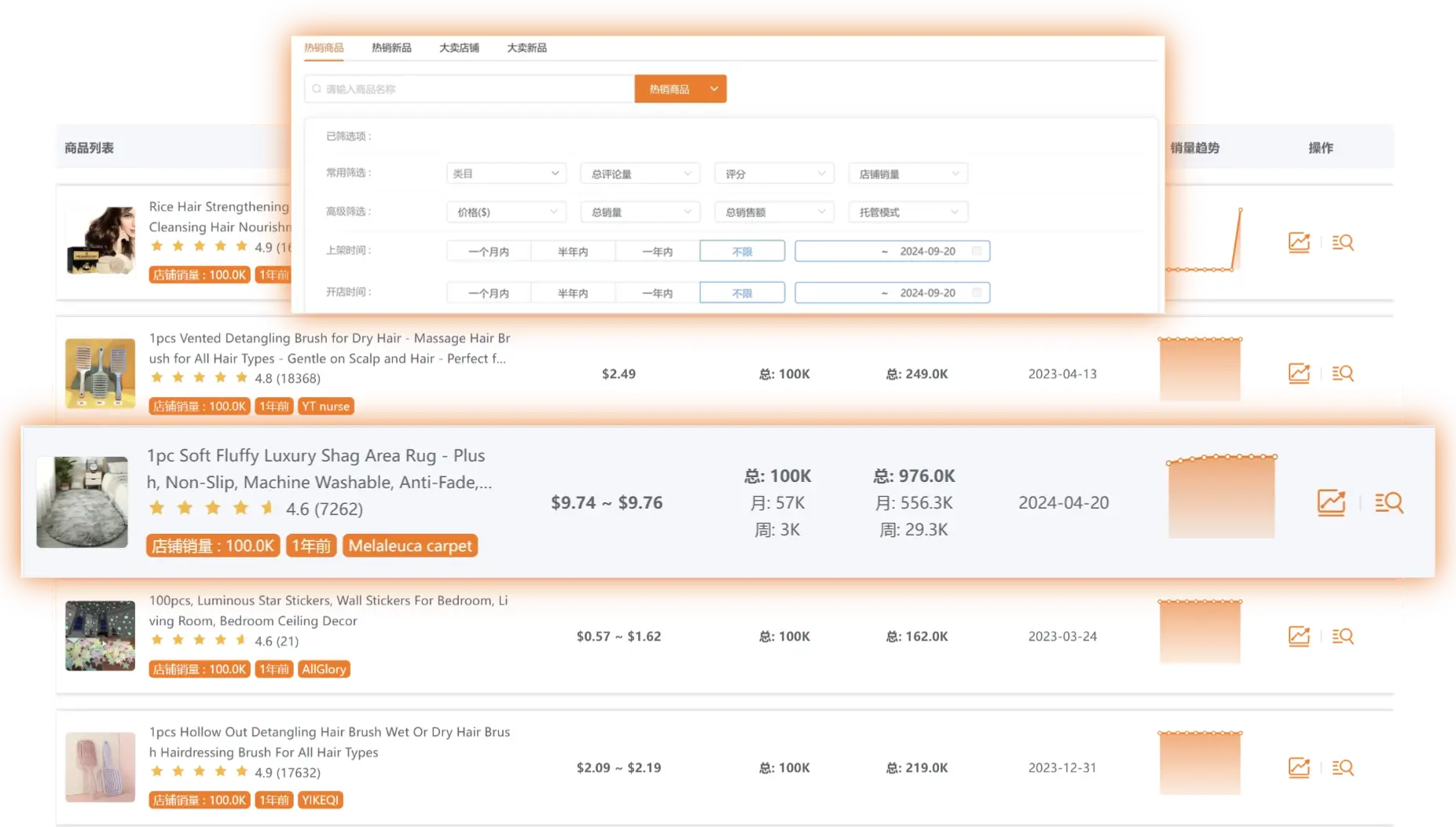The width and height of the screenshot is (1456, 827).
Task: Open detail search icon for Luminous Star Stickers row
Action: point(1343,636)
